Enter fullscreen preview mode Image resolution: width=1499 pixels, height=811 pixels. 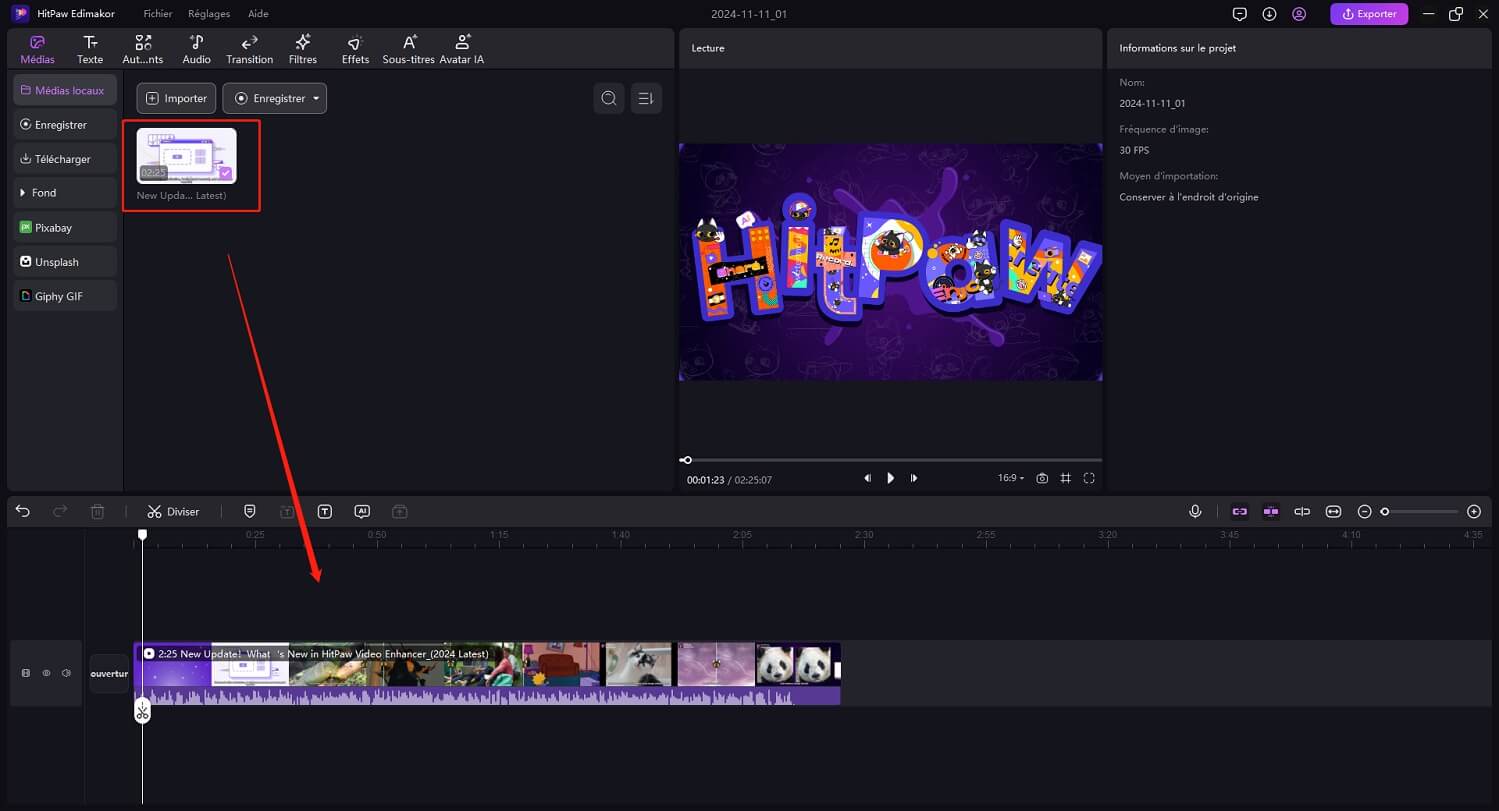click(1089, 479)
